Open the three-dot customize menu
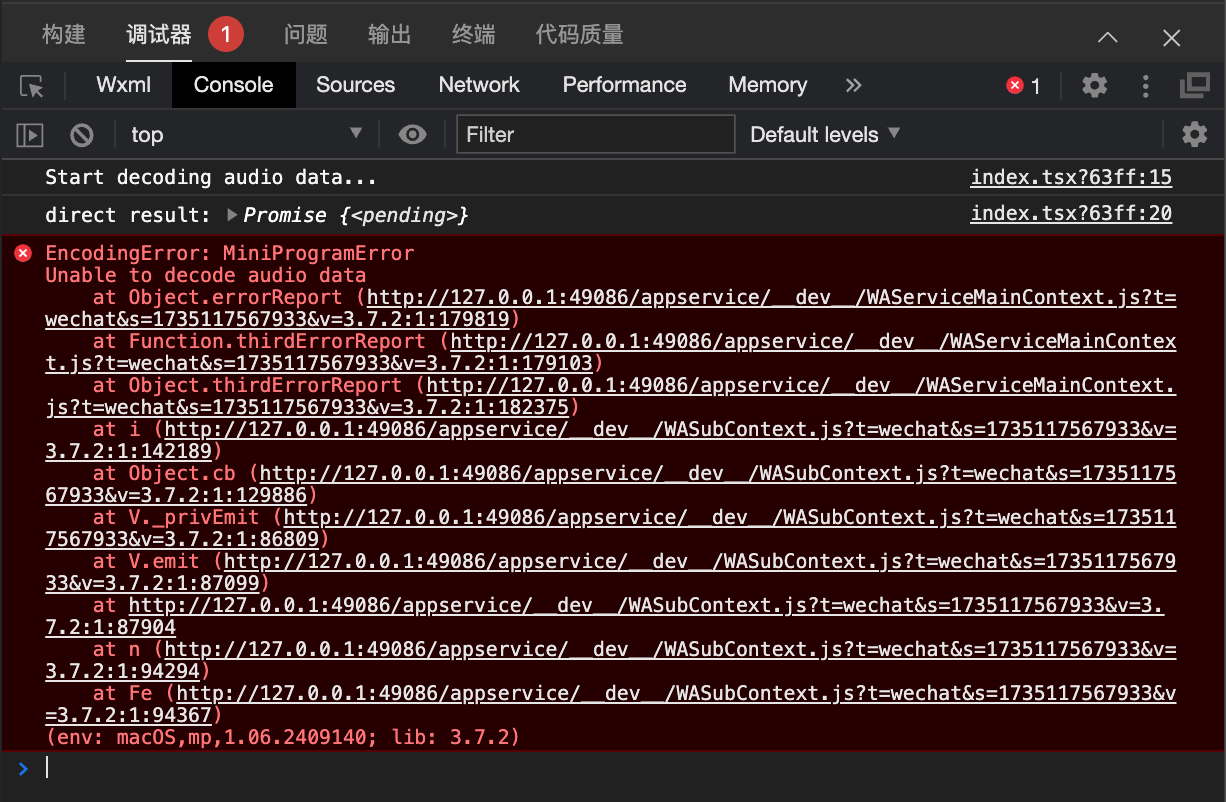Viewport: 1226px width, 802px height. [1146, 86]
